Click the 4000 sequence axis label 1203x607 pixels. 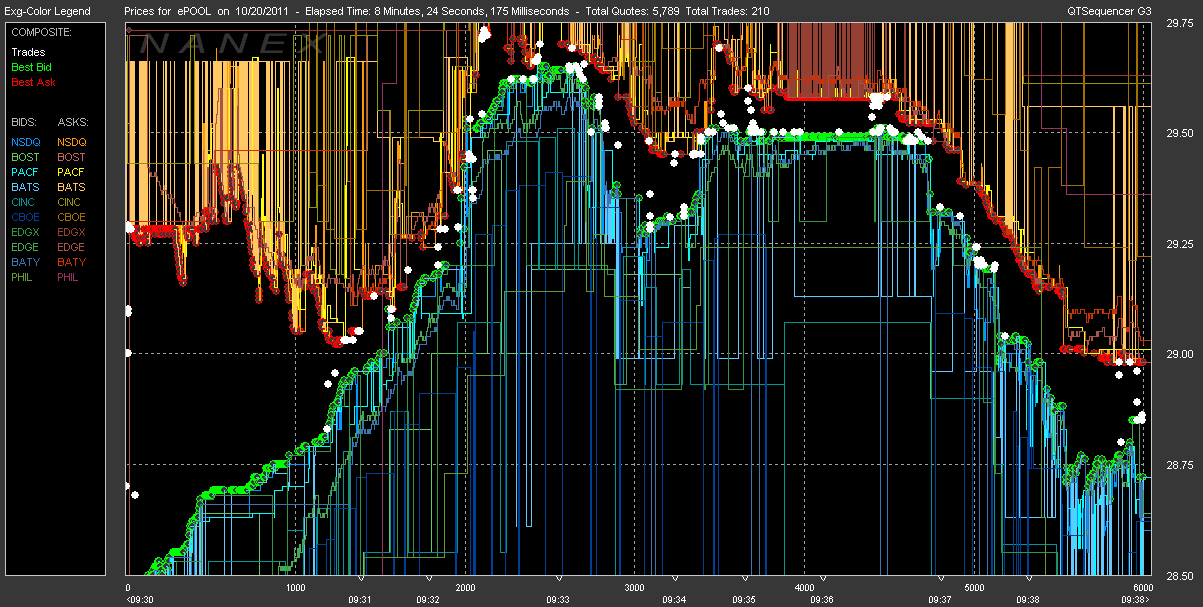coord(805,588)
